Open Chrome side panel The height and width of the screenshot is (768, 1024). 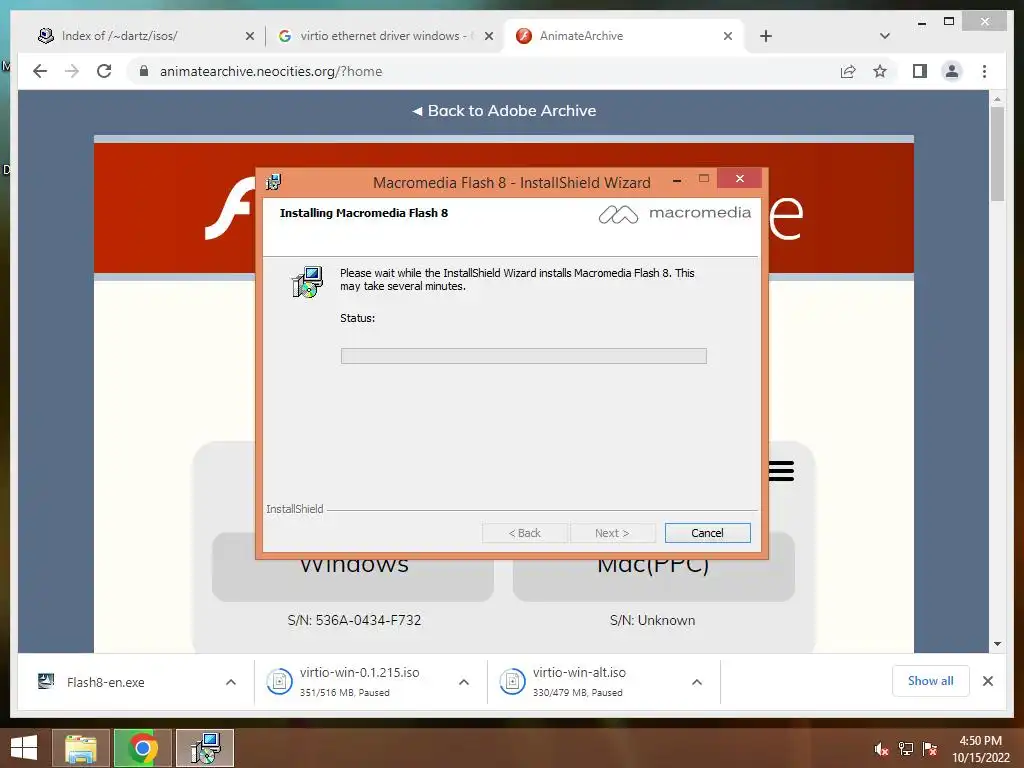[x=920, y=71]
